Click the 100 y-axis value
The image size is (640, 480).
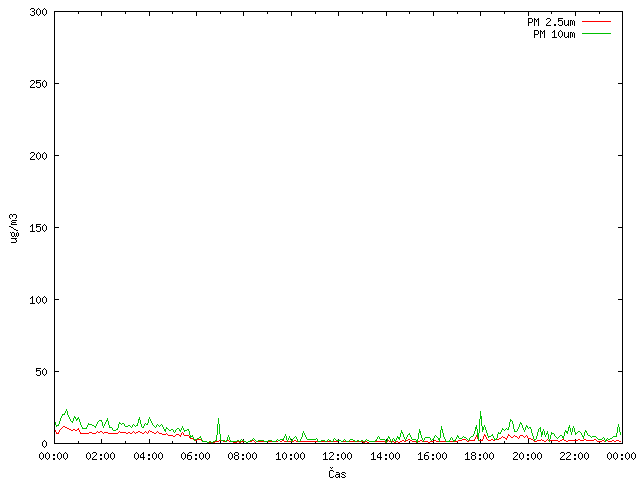(39, 300)
